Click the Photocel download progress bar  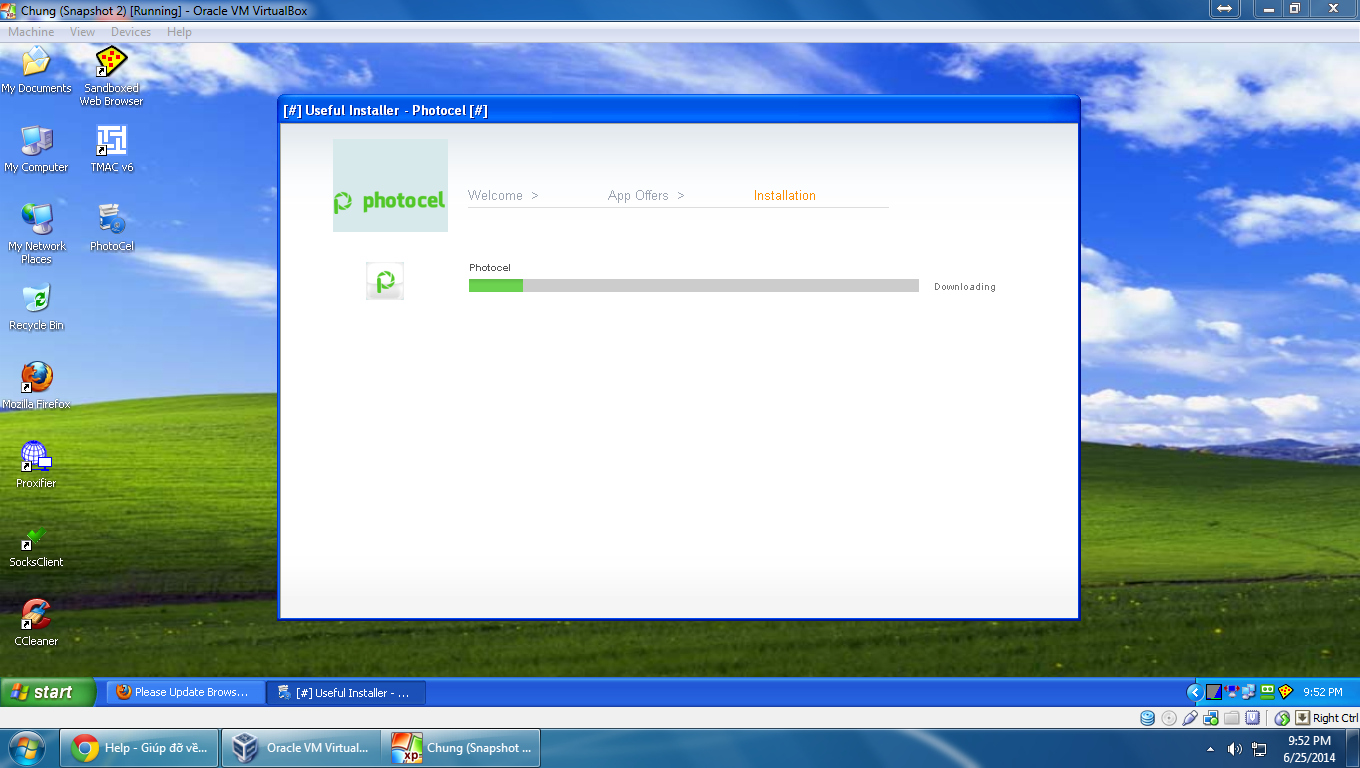693,286
